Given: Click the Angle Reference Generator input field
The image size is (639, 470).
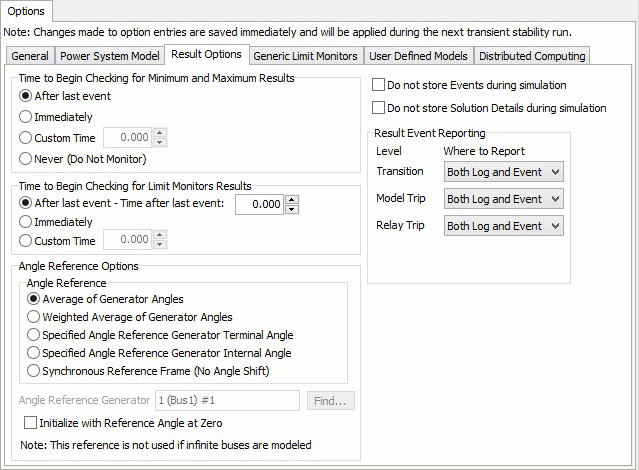Looking at the screenshot, I should click(x=227, y=401).
